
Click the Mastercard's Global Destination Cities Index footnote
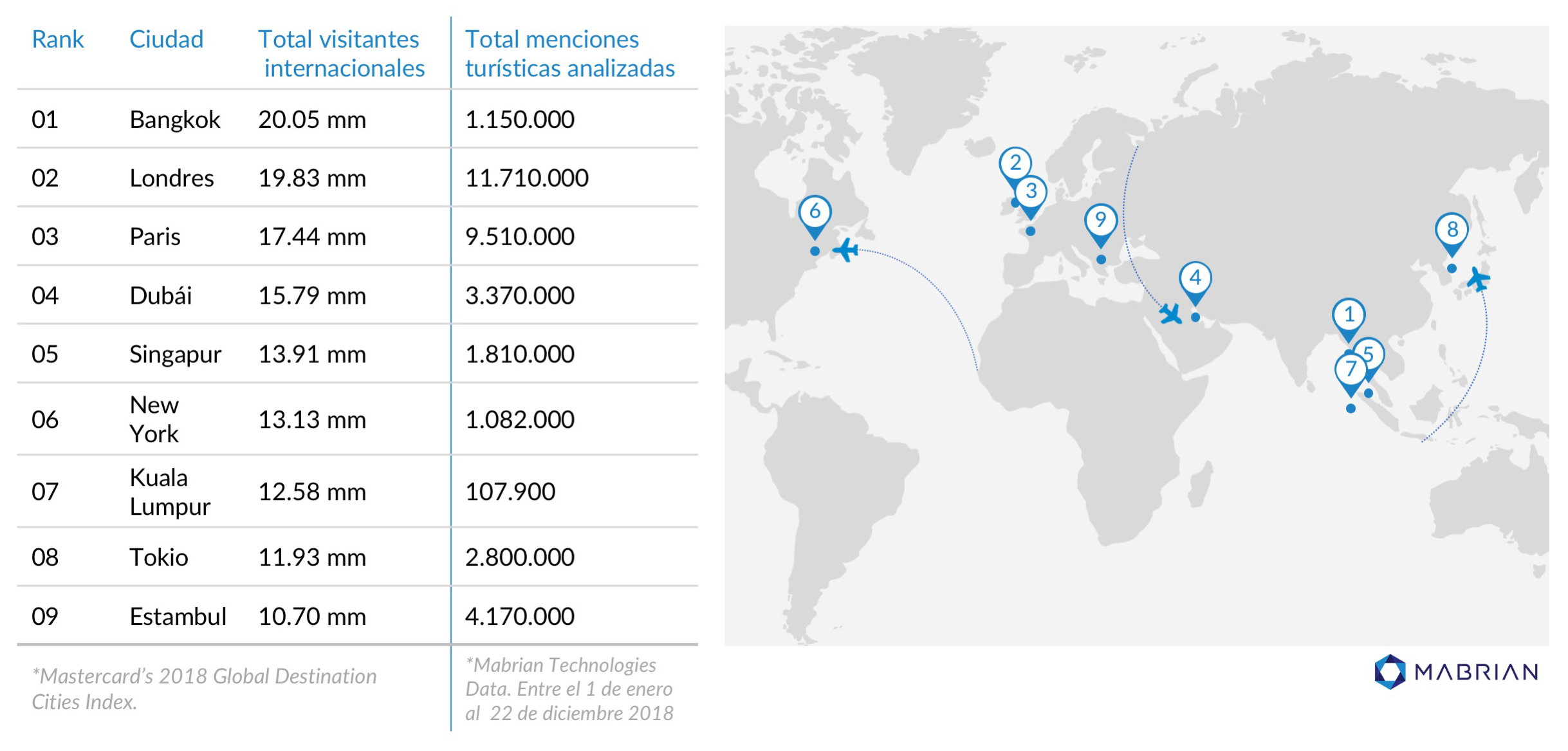pos(204,689)
